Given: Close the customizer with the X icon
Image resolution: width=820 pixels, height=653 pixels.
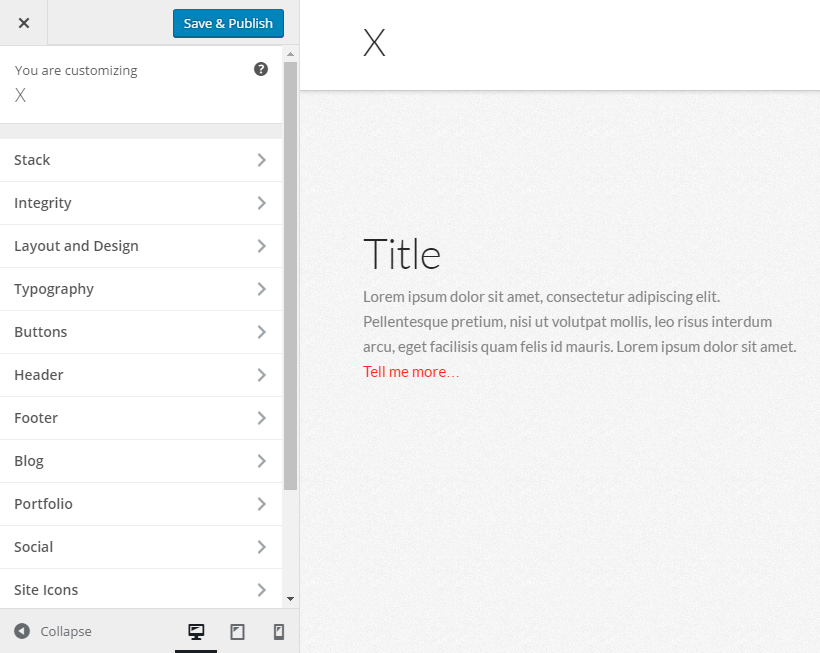Looking at the screenshot, I should [24, 23].
